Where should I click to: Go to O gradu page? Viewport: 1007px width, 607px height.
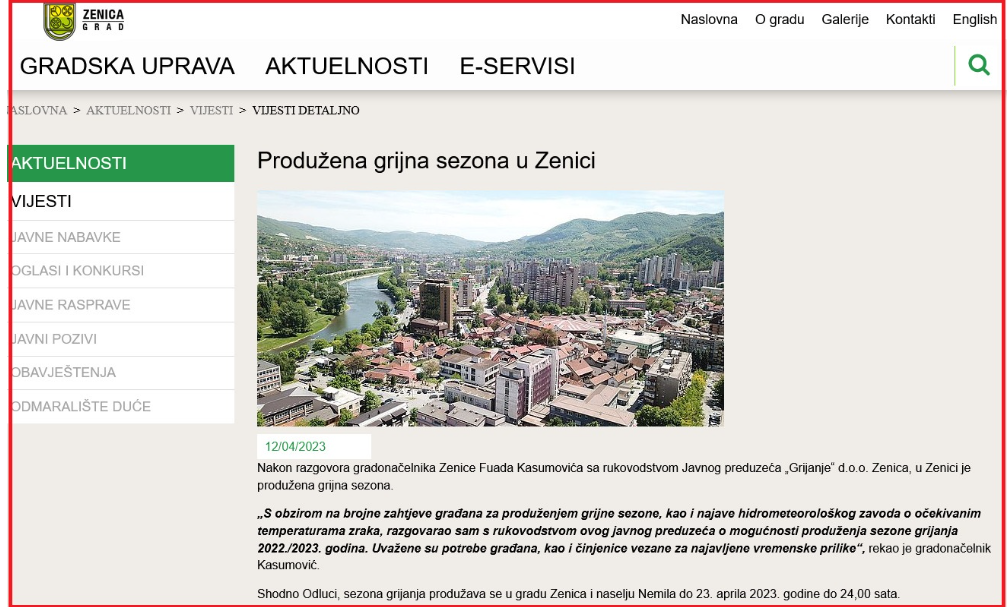point(779,19)
